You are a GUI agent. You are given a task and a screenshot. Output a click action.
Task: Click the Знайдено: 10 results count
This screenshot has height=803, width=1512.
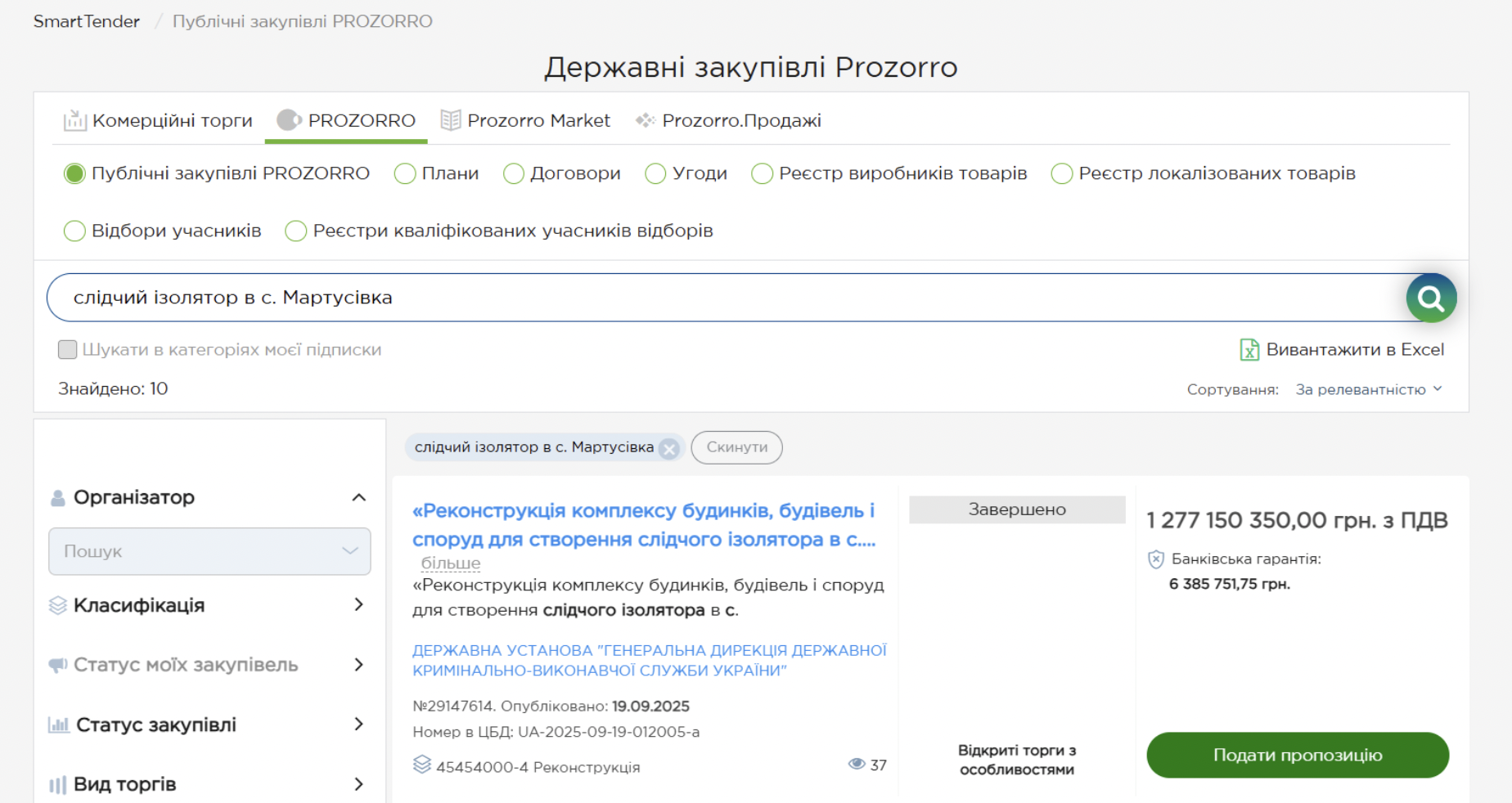[113, 389]
